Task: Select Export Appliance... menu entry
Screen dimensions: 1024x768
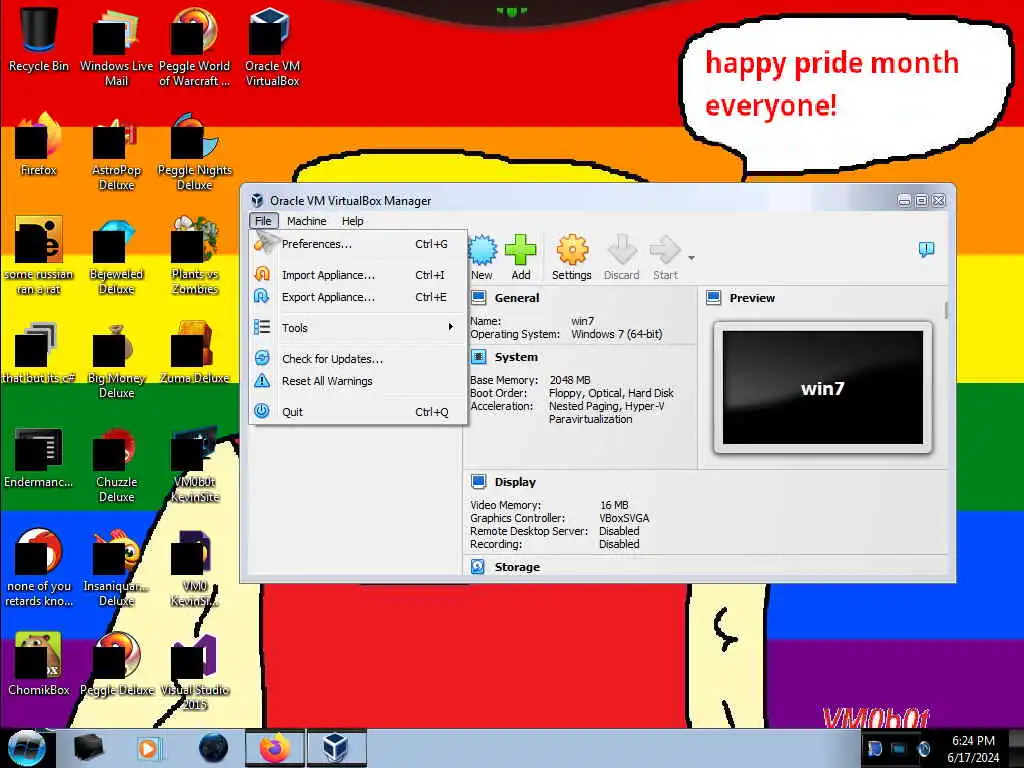Action: click(359, 297)
